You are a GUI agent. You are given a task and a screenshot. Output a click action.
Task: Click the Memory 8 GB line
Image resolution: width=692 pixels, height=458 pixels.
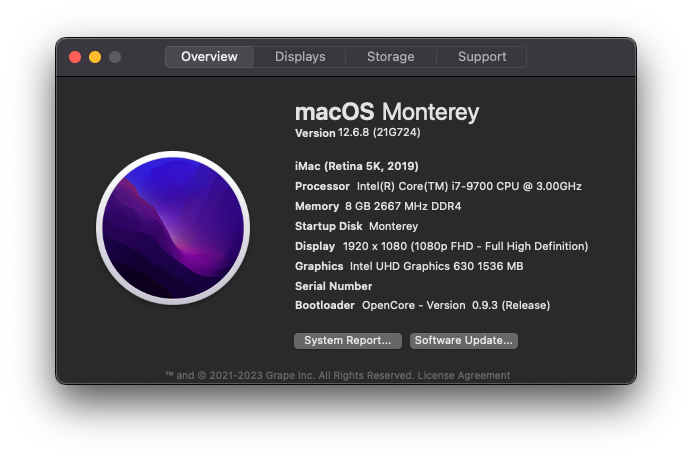[x=378, y=206]
